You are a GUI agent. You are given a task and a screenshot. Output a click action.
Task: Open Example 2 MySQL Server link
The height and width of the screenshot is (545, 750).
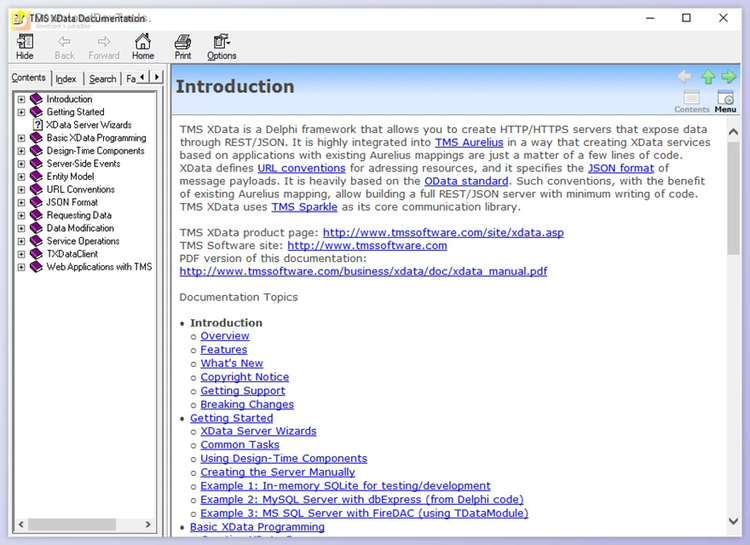[362, 500]
